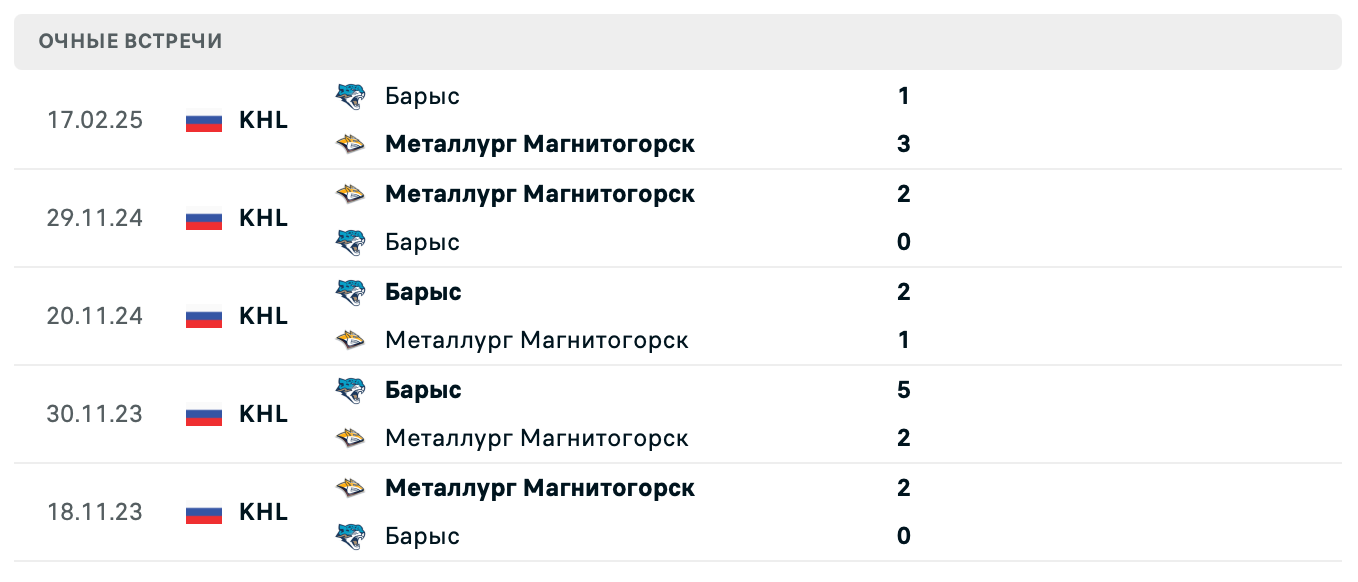Image resolution: width=1358 pixels, height=582 pixels.
Task: Click the ОЧНЫЕ ВСТРЕЧИ section header
Action: [x=131, y=41]
